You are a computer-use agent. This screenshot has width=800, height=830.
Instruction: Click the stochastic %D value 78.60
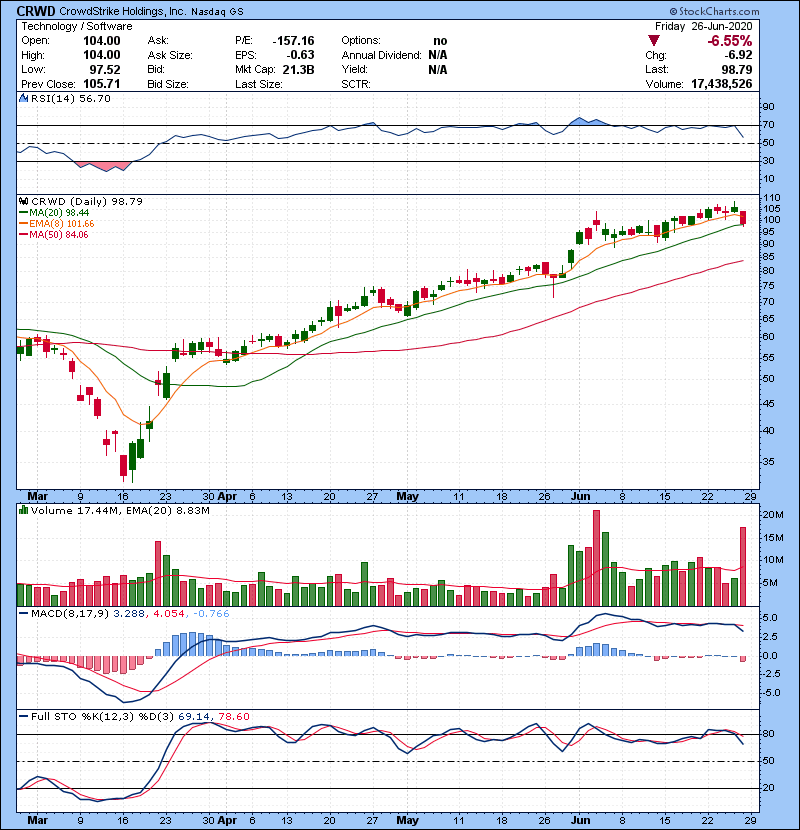234,716
